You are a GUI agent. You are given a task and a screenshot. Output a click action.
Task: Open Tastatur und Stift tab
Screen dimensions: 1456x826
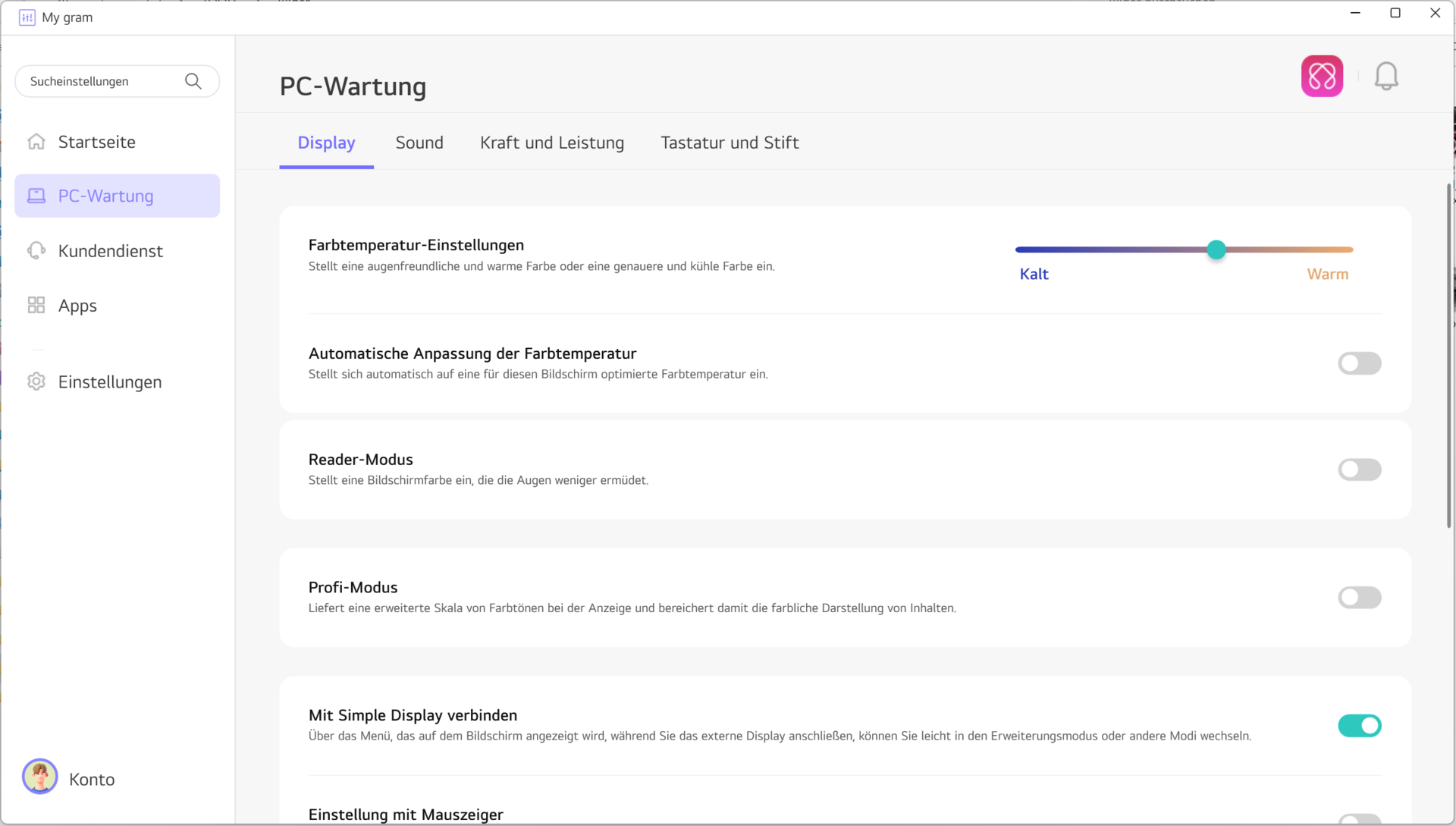click(x=730, y=143)
